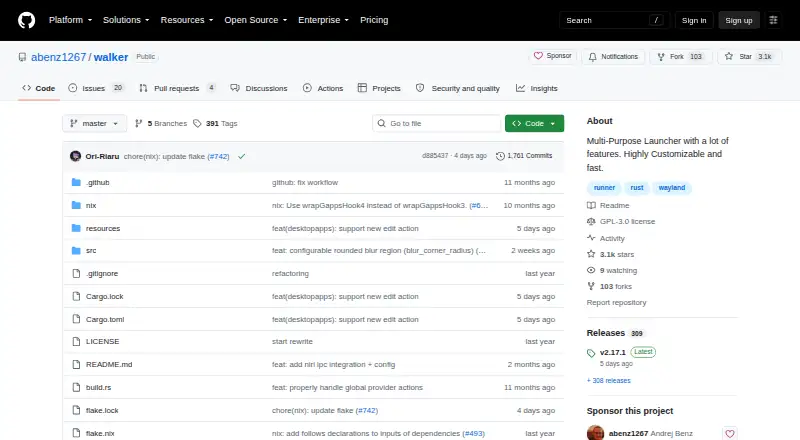Expand the Solutions menu
Image resolution: width=800 pixels, height=440 pixels.
coord(126,20)
